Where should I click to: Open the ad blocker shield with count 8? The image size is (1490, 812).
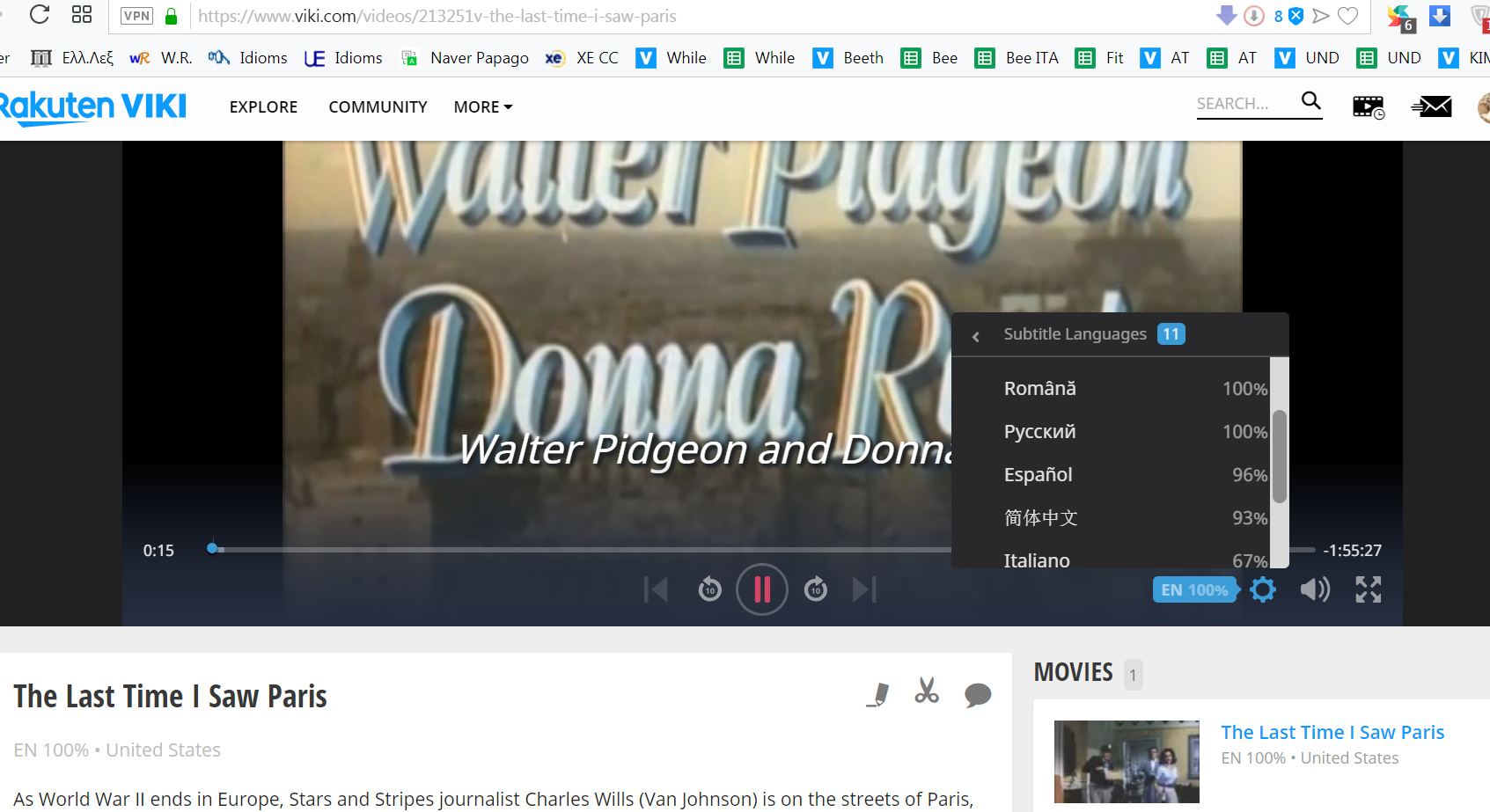tap(1289, 16)
